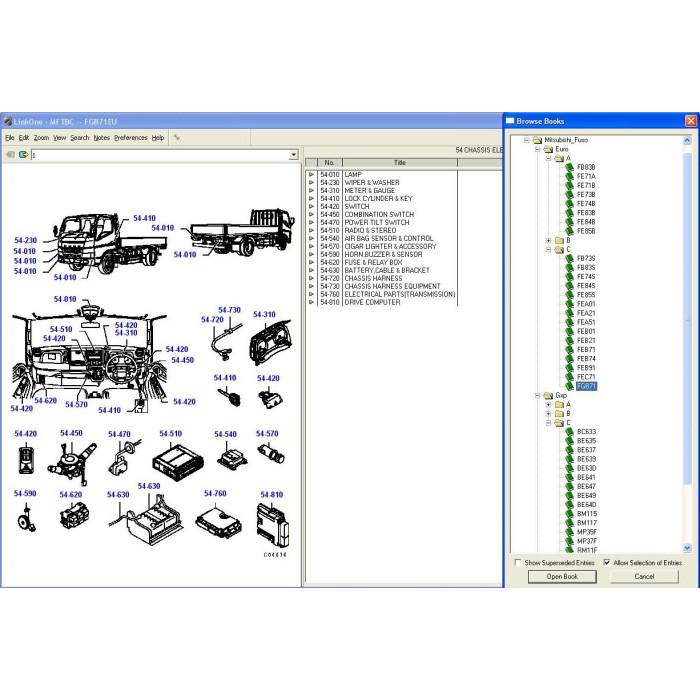The height and width of the screenshot is (700, 700).
Task: Click the Title column header
Action: tap(400, 162)
